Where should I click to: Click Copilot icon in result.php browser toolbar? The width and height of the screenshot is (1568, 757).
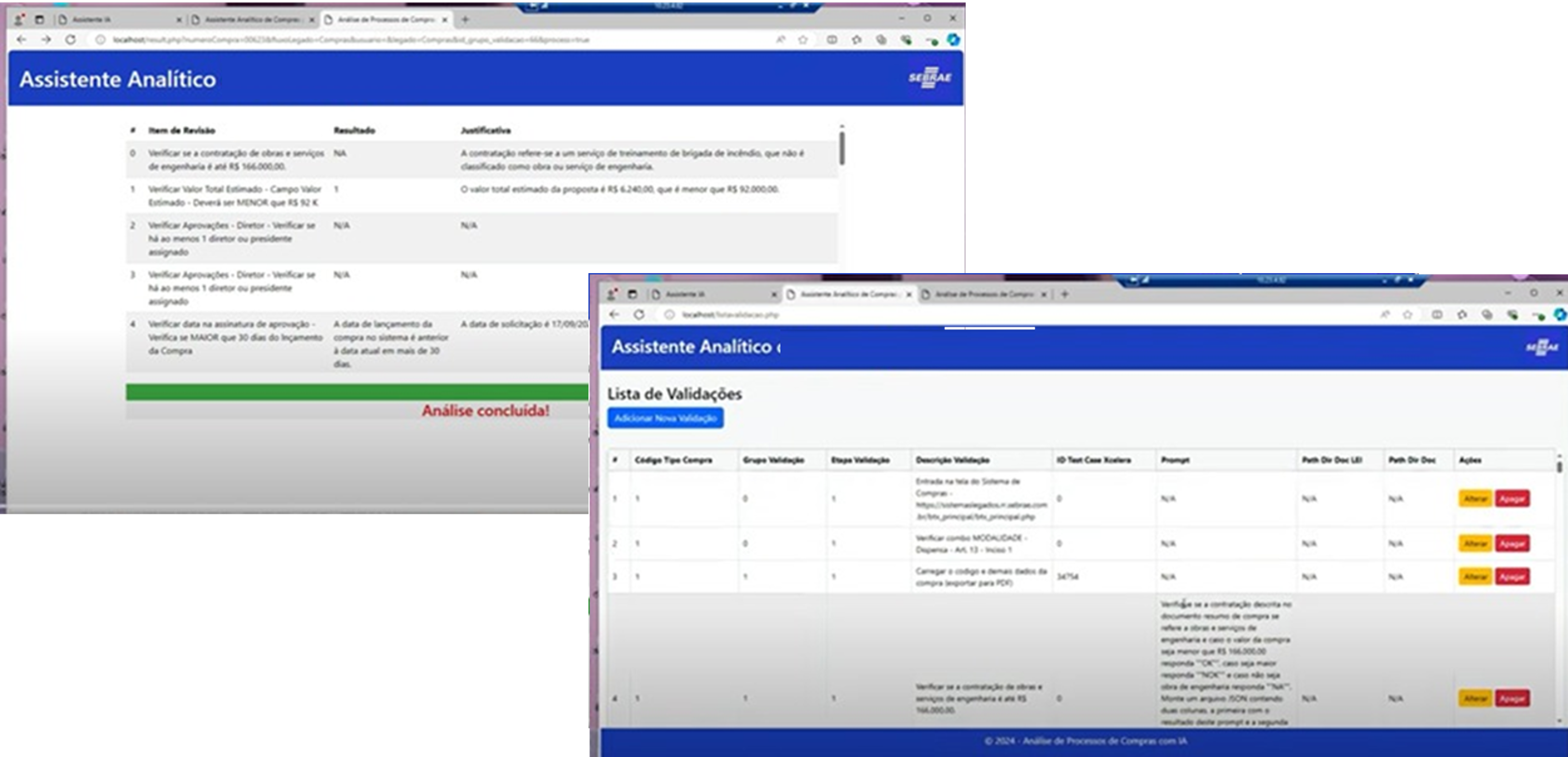click(953, 39)
